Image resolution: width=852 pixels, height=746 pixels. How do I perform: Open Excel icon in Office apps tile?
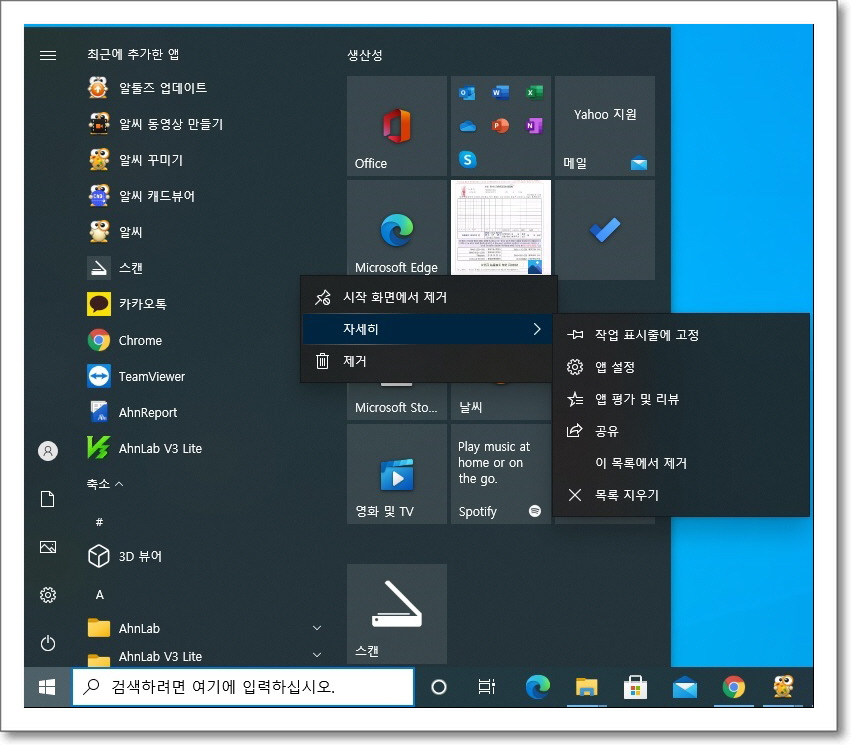[534, 93]
